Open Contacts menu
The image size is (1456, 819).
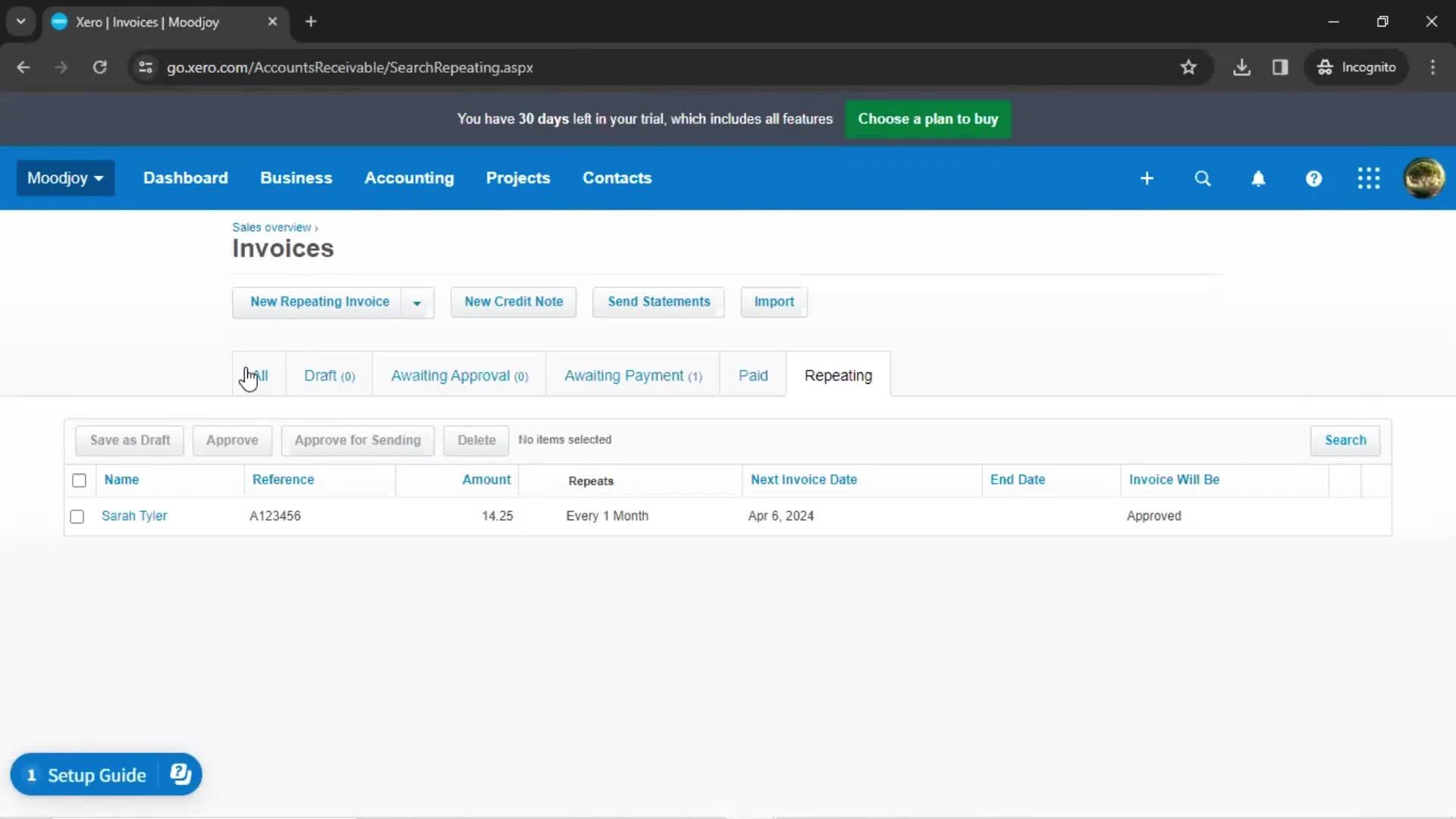point(617,178)
